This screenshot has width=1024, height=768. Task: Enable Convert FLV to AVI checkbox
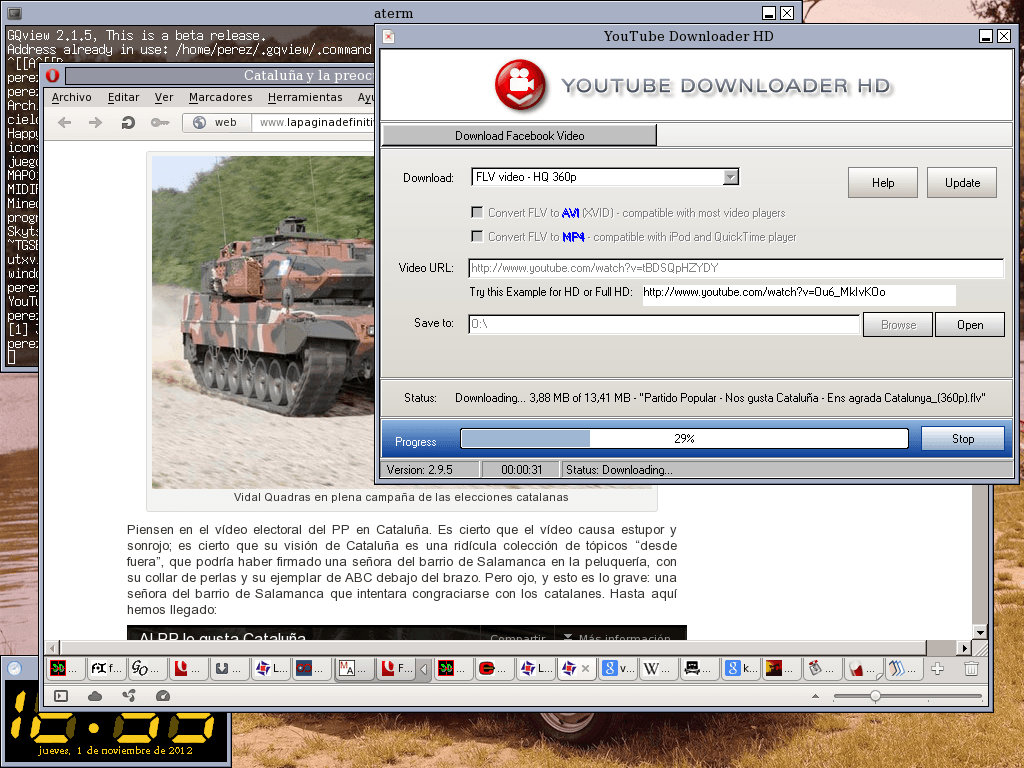tap(477, 212)
